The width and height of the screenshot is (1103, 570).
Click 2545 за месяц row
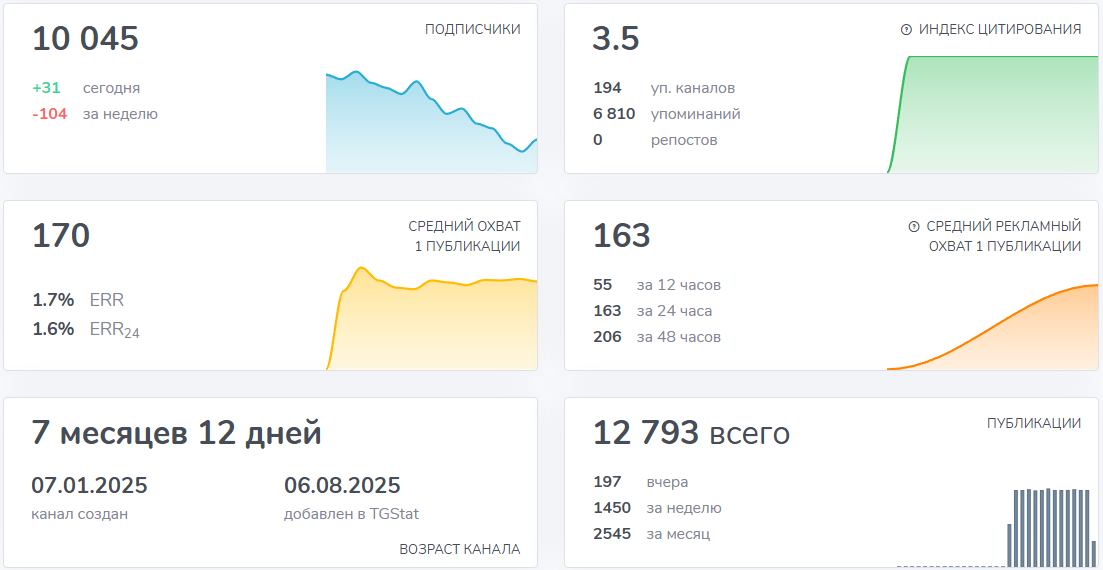tap(651, 534)
